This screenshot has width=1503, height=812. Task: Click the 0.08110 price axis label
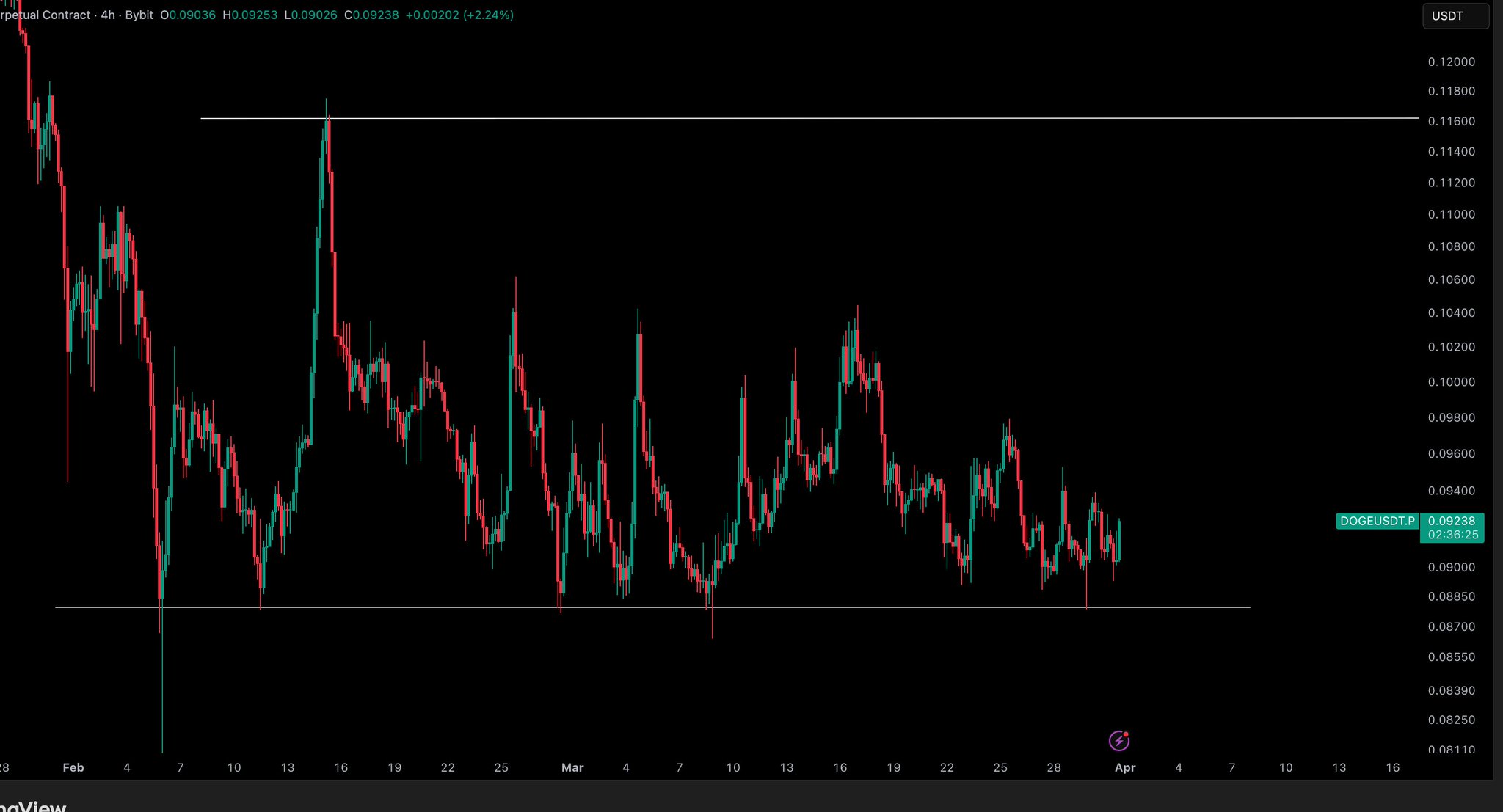[1451, 750]
